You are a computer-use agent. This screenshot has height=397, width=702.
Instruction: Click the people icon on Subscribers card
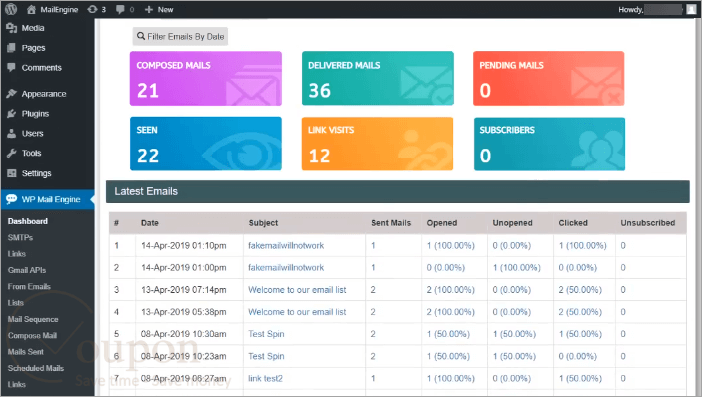coord(598,150)
